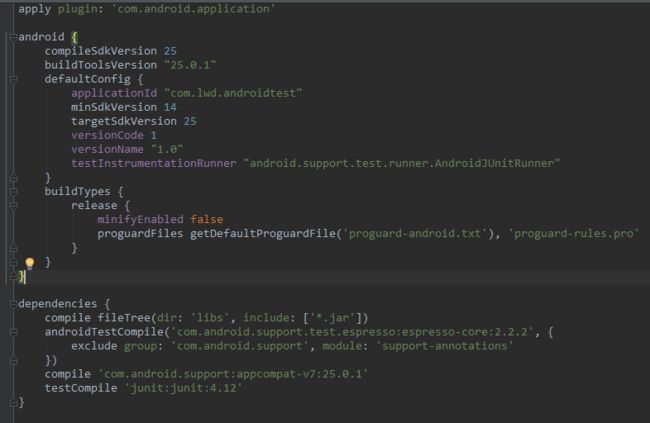Click the 'junit:junit:4.12' string
Screen dimensions: 650x423
click(x=184, y=388)
